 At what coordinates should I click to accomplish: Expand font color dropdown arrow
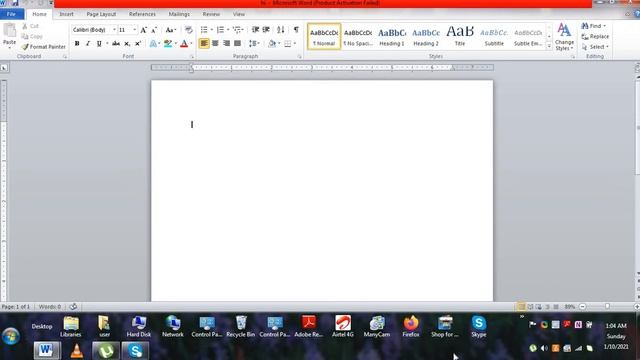point(191,43)
